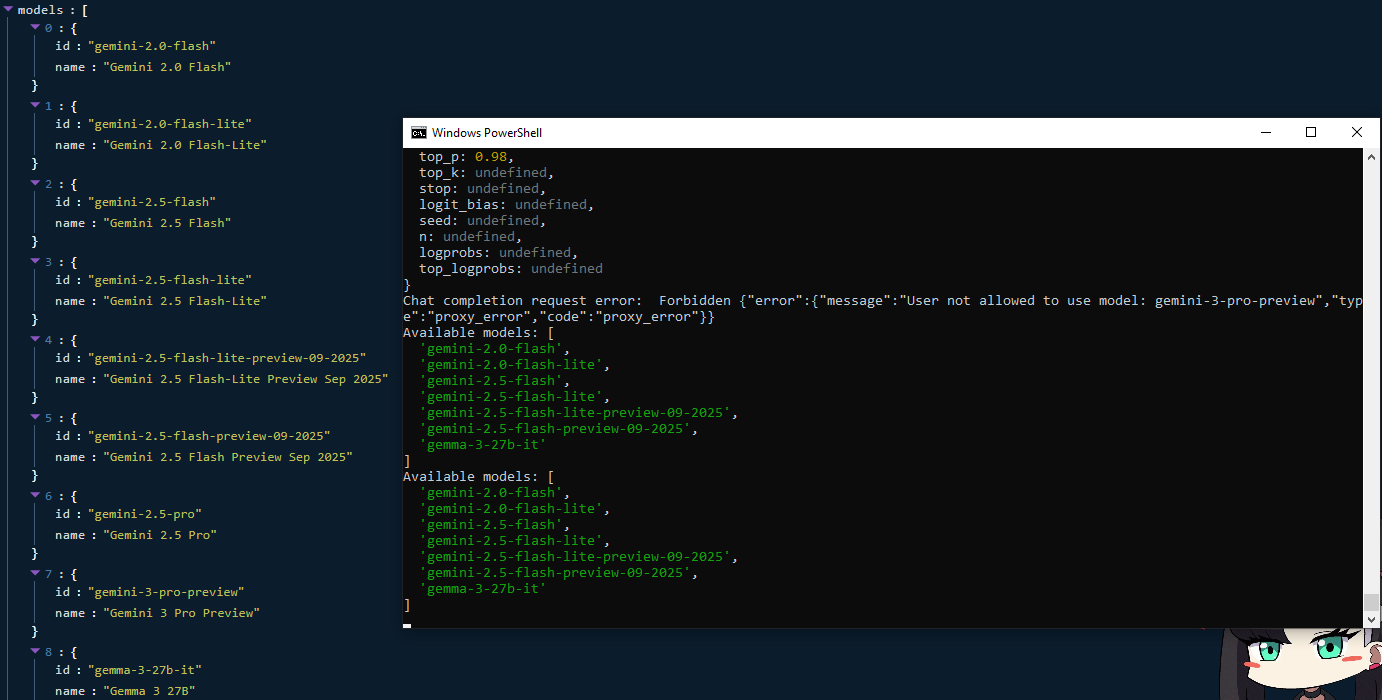Click 'gemma-3-27b-it' in second models list
The image size is (1382, 700).
tap(483, 589)
